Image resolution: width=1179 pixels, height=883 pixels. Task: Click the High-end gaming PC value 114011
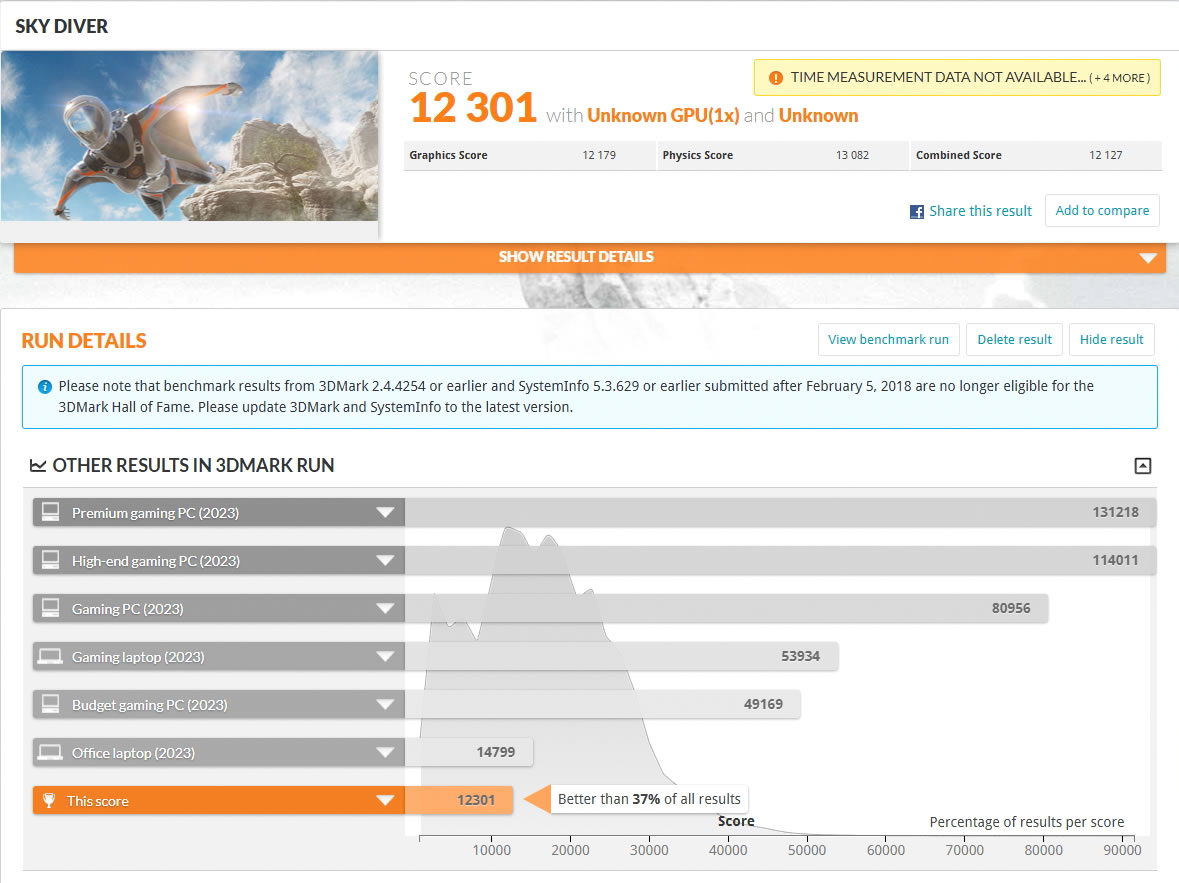pyautogui.click(x=1115, y=560)
